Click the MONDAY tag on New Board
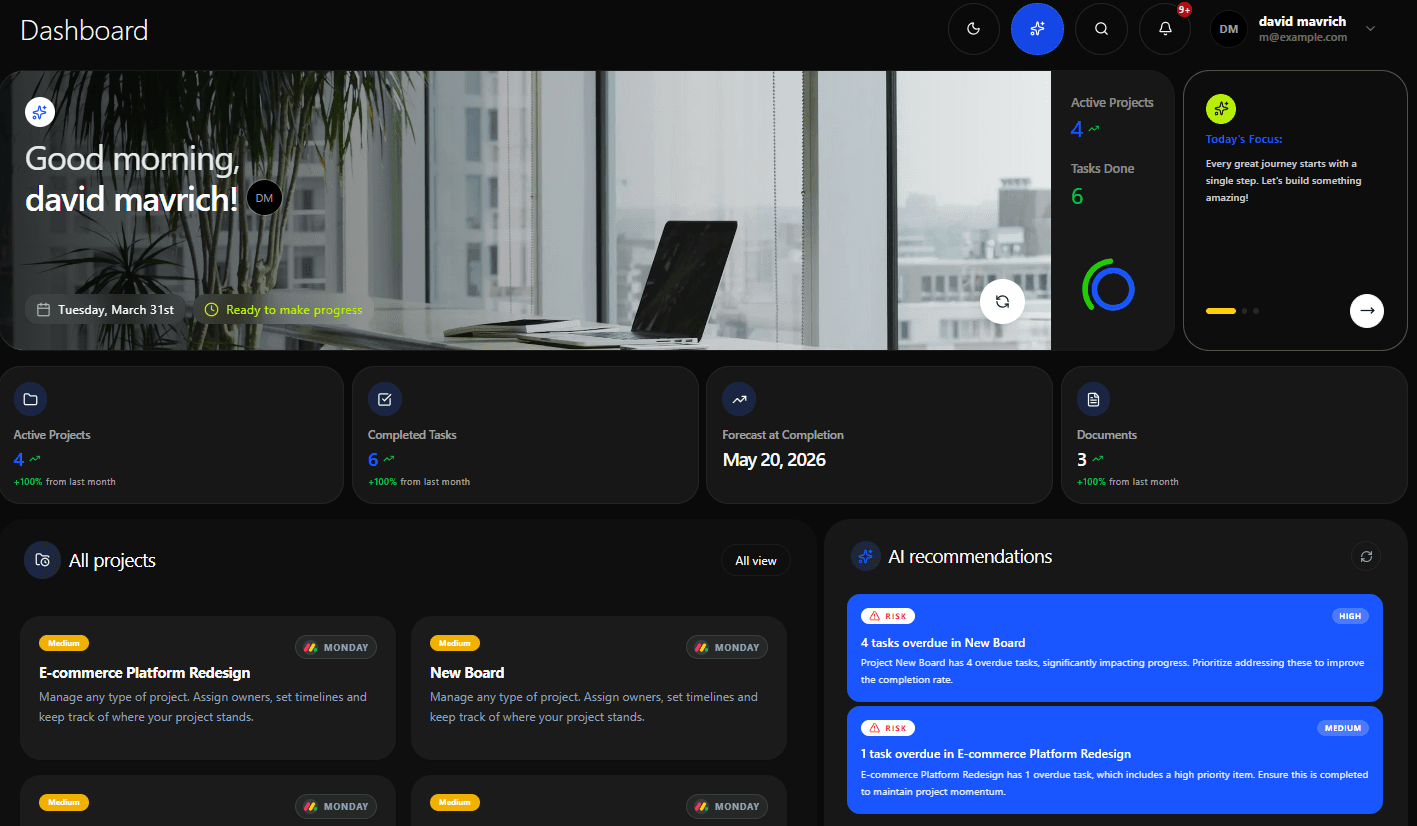This screenshot has width=1417, height=826. tap(727, 647)
